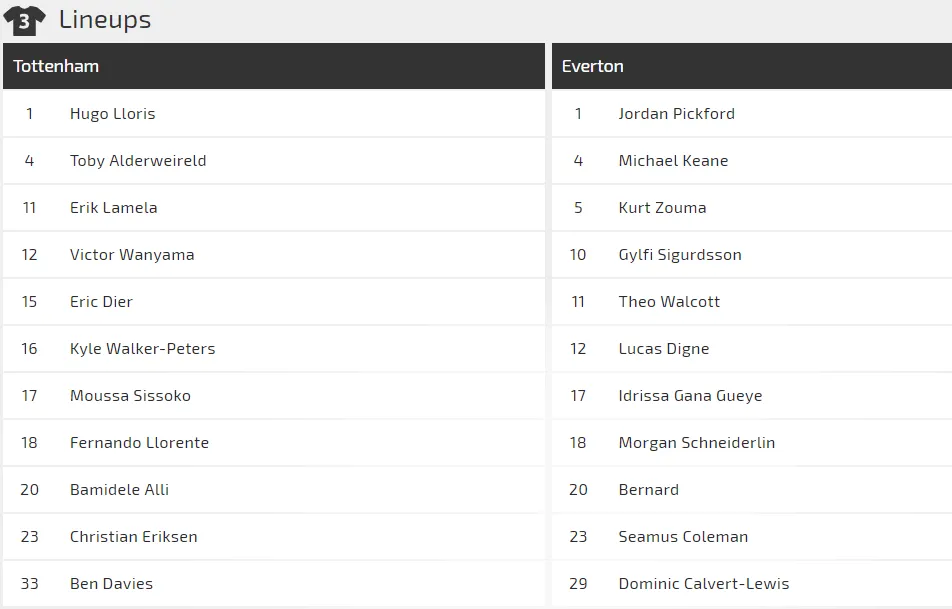The width and height of the screenshot is (952, 609).
Task: Click Michael Keane in Everton lineup
Action: coord(673,161)
